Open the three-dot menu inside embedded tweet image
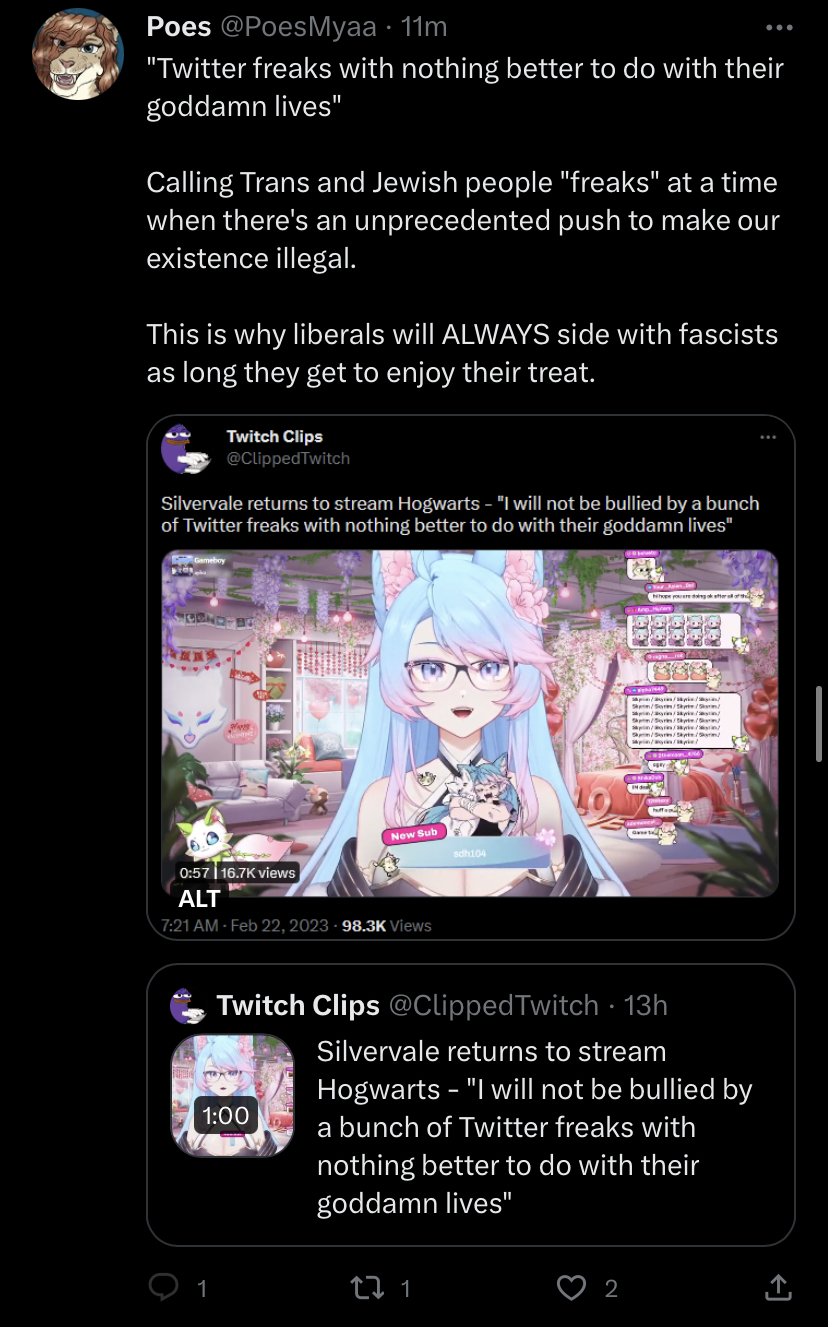This screenshot has width=828, height=1327. (x=768, y=437)
